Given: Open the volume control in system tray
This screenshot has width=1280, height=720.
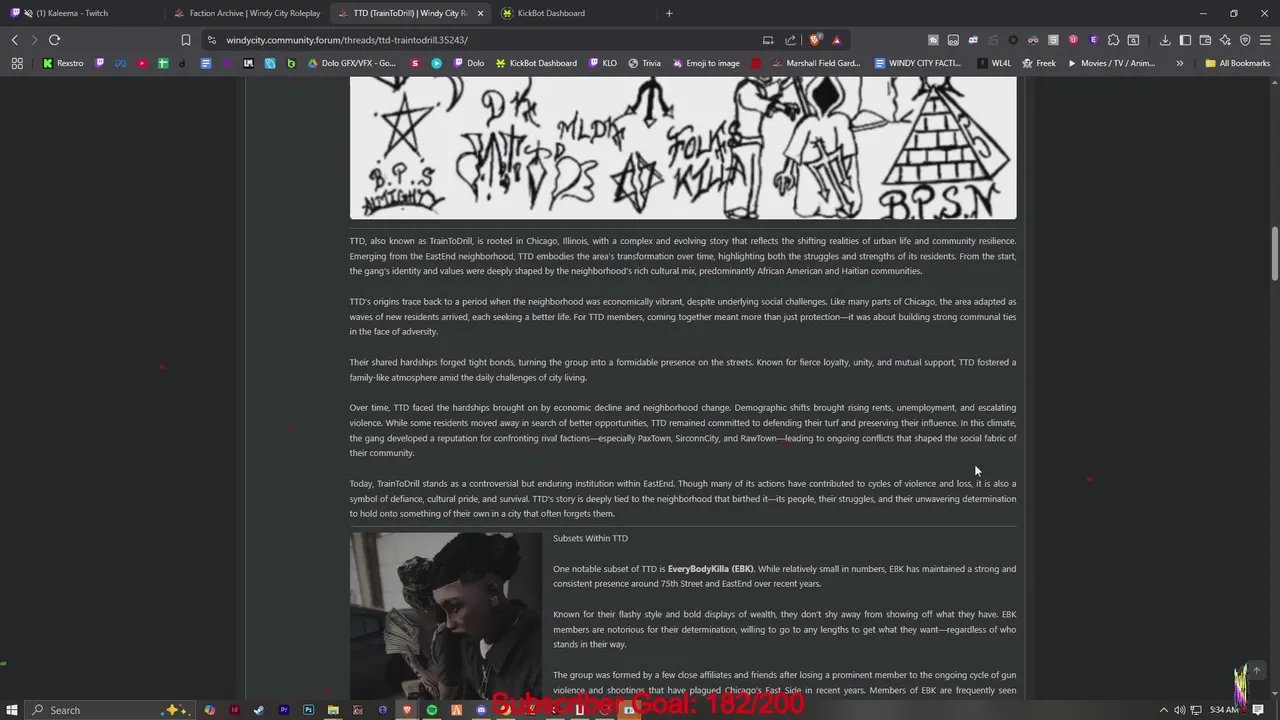Looking at the screenshot, I should (1180, 710).
